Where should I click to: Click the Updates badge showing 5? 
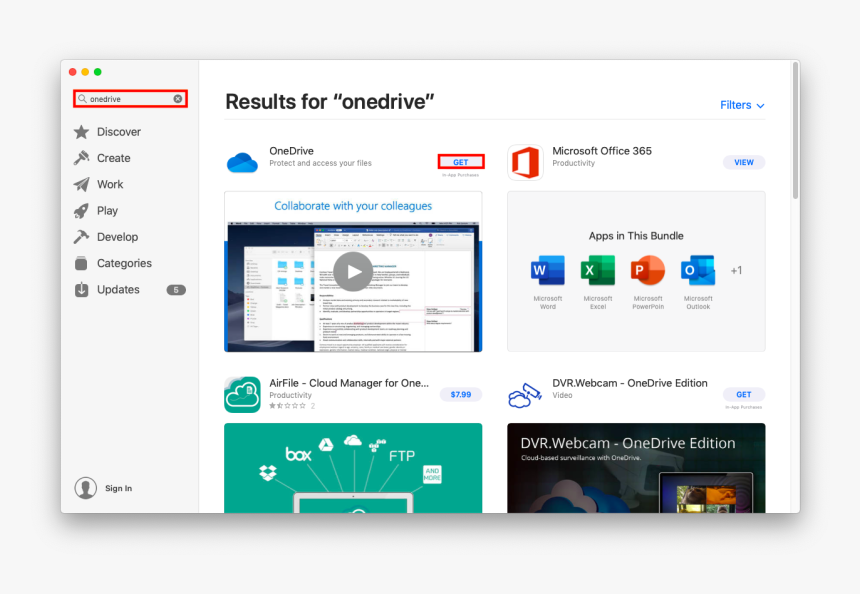pos(176,290)
